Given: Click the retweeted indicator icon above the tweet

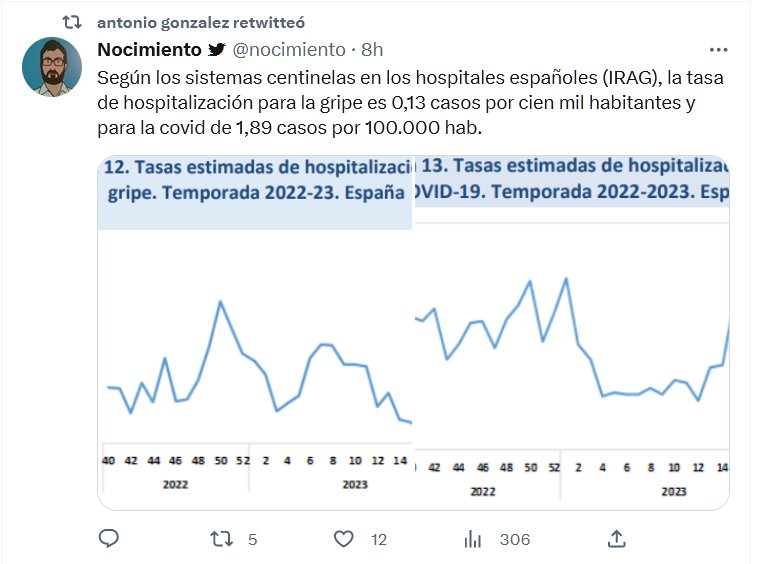Looking at the screenshot, I should pos(72,21).
